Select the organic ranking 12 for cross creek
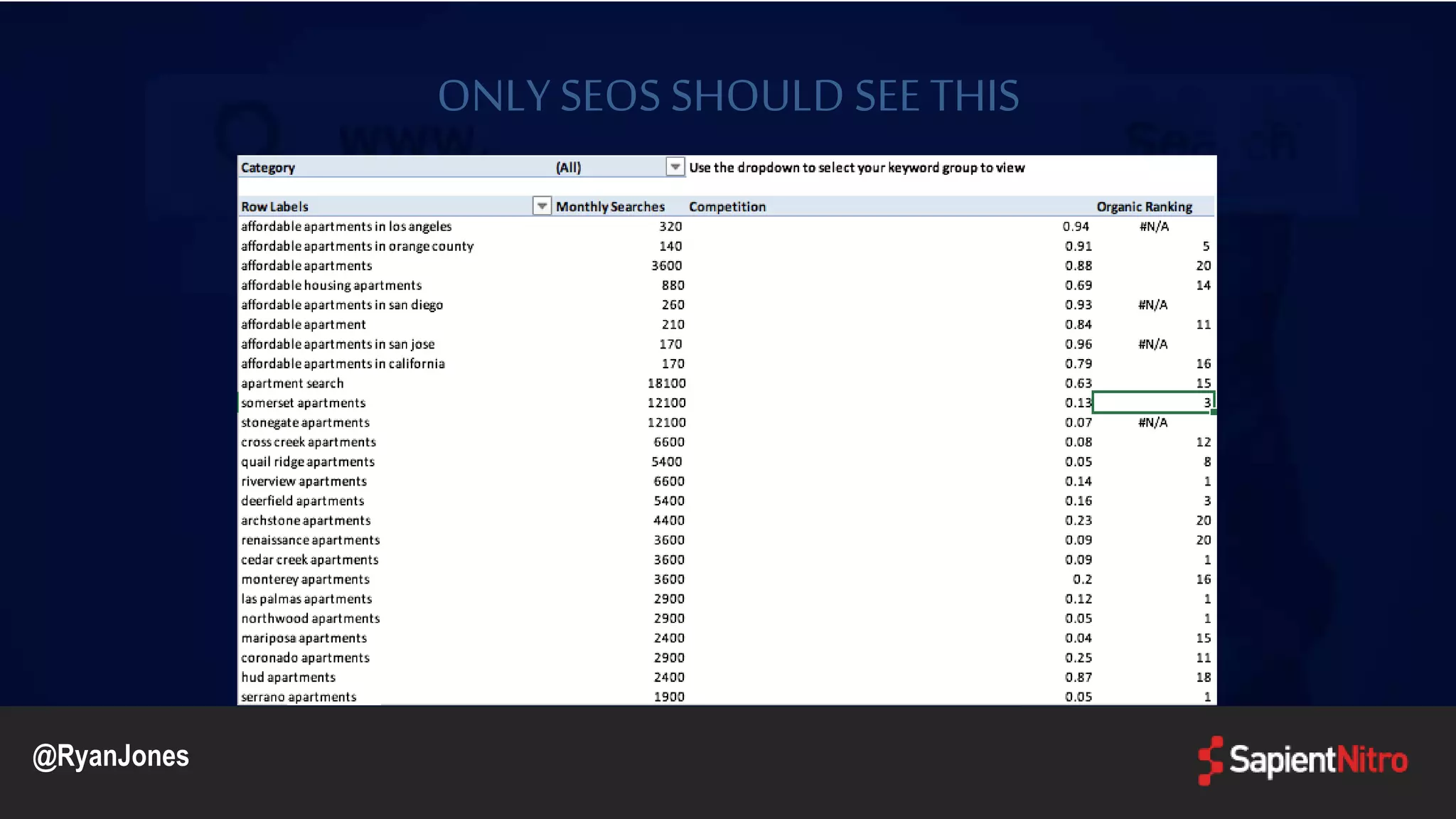This screenshot has height=819, width=1456. (1203, 442)
